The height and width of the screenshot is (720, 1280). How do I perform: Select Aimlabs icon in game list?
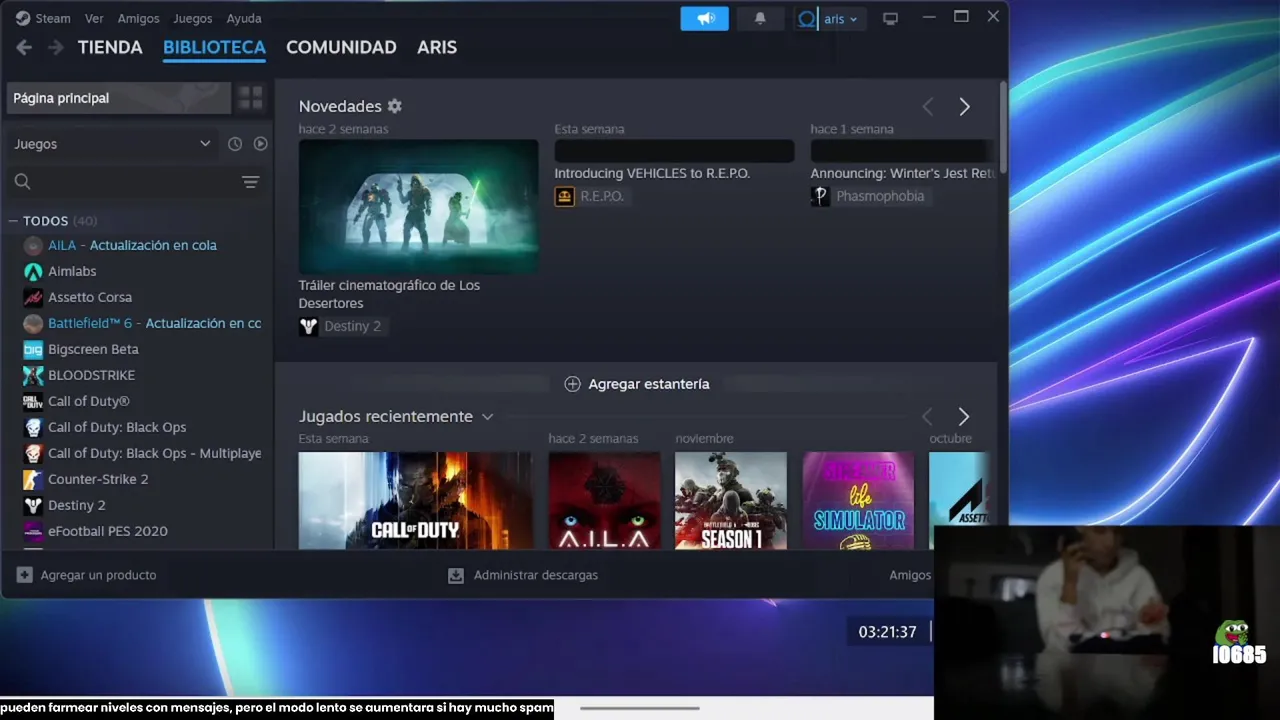[33, 271]
